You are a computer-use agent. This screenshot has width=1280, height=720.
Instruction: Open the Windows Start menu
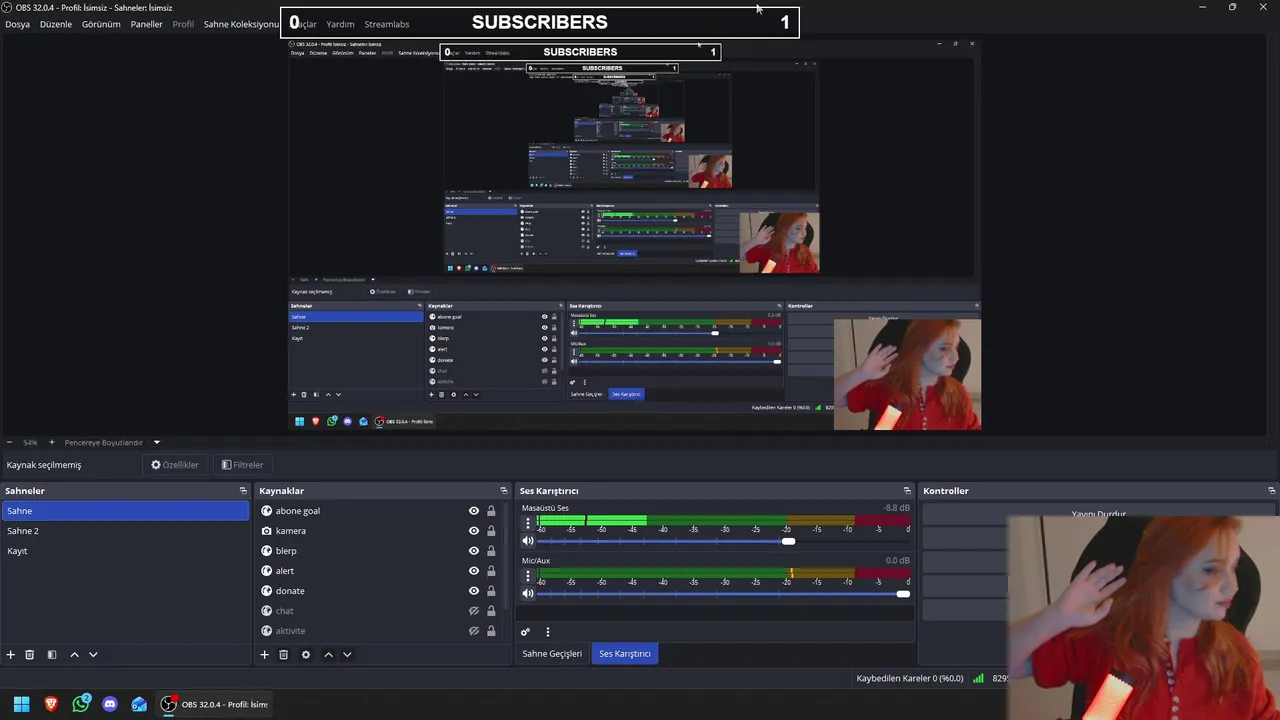pyautogui.click(x=21, y=704)
